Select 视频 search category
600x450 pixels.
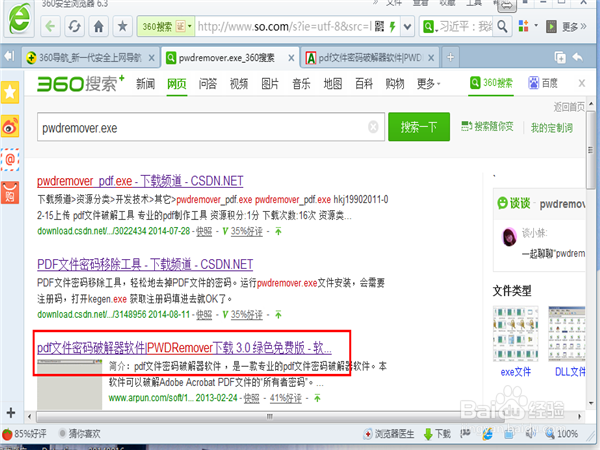(239, 83)
